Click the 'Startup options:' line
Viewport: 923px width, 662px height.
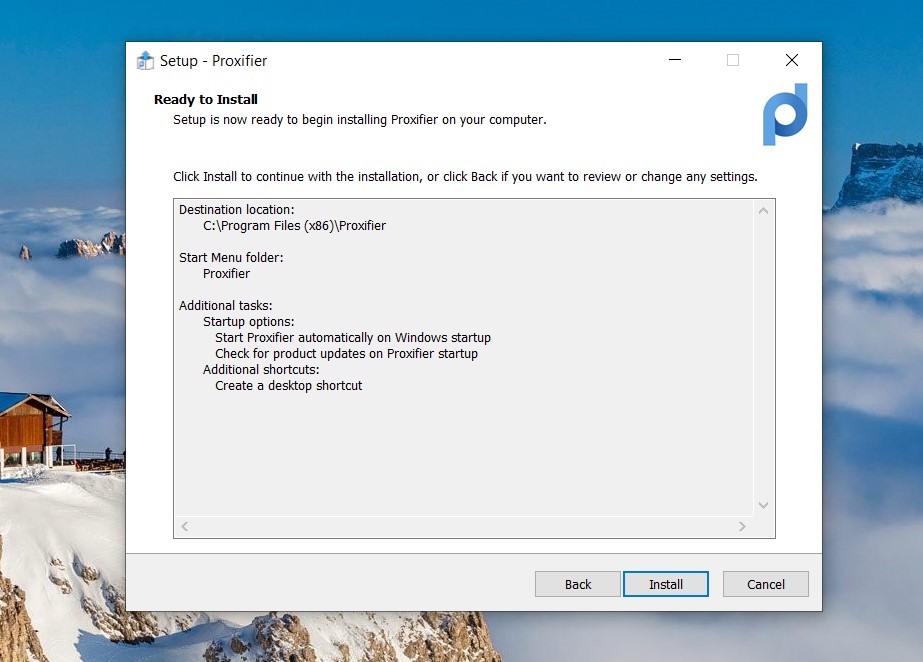(248, 321)
